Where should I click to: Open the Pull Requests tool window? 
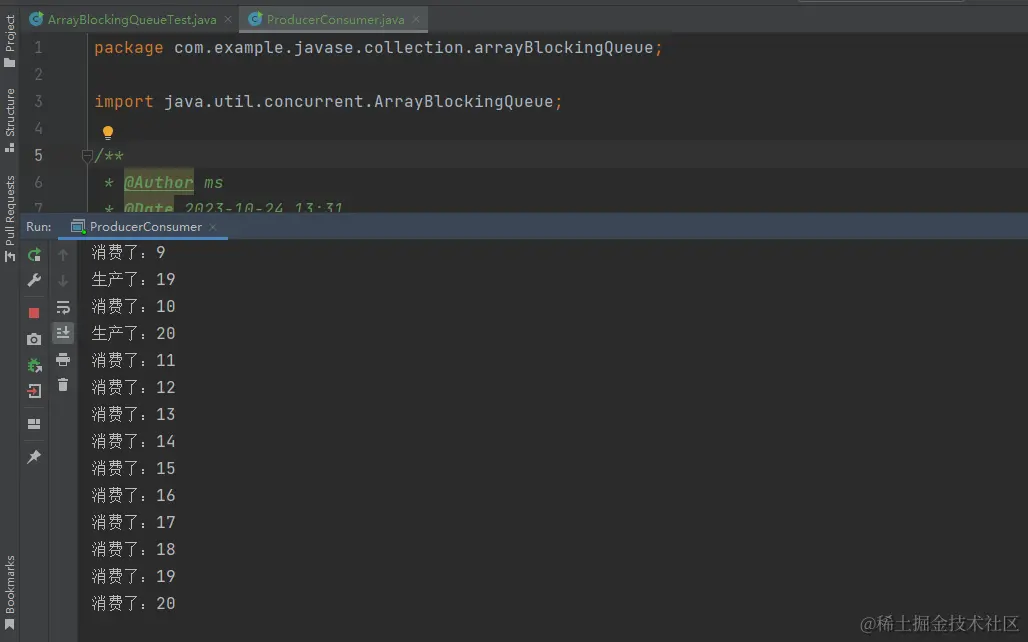(10, 218)
